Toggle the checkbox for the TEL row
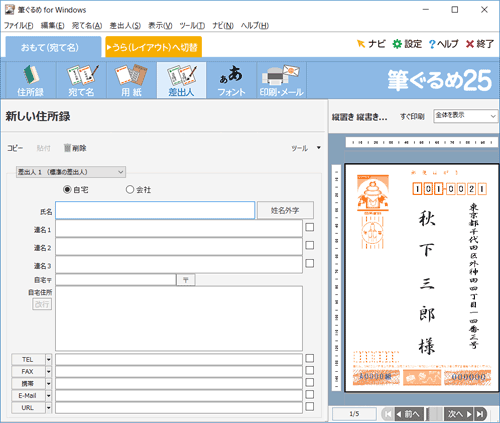The image size is (500, 423). coord(310,358)
